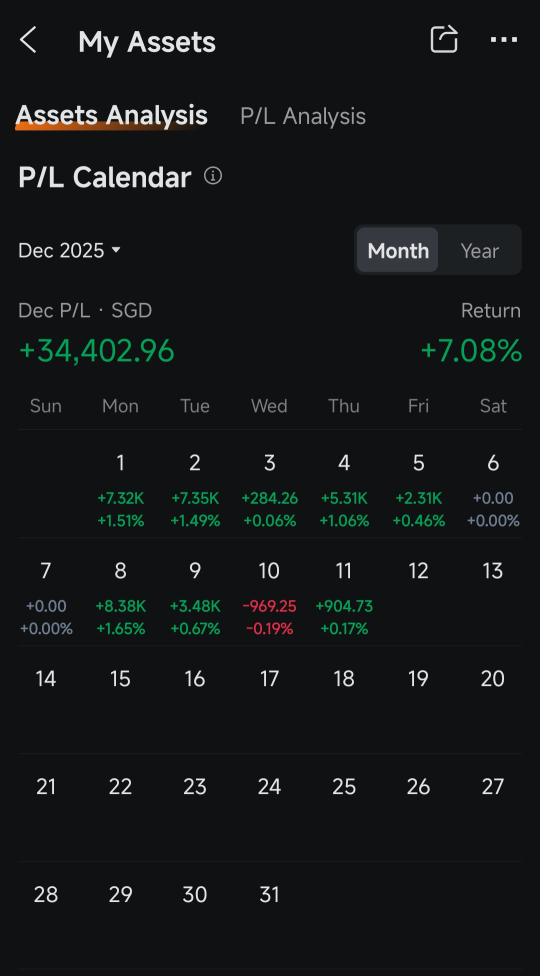Open the share icon
Viewport: 540px width, 976px height.
(x=444, y=39)
